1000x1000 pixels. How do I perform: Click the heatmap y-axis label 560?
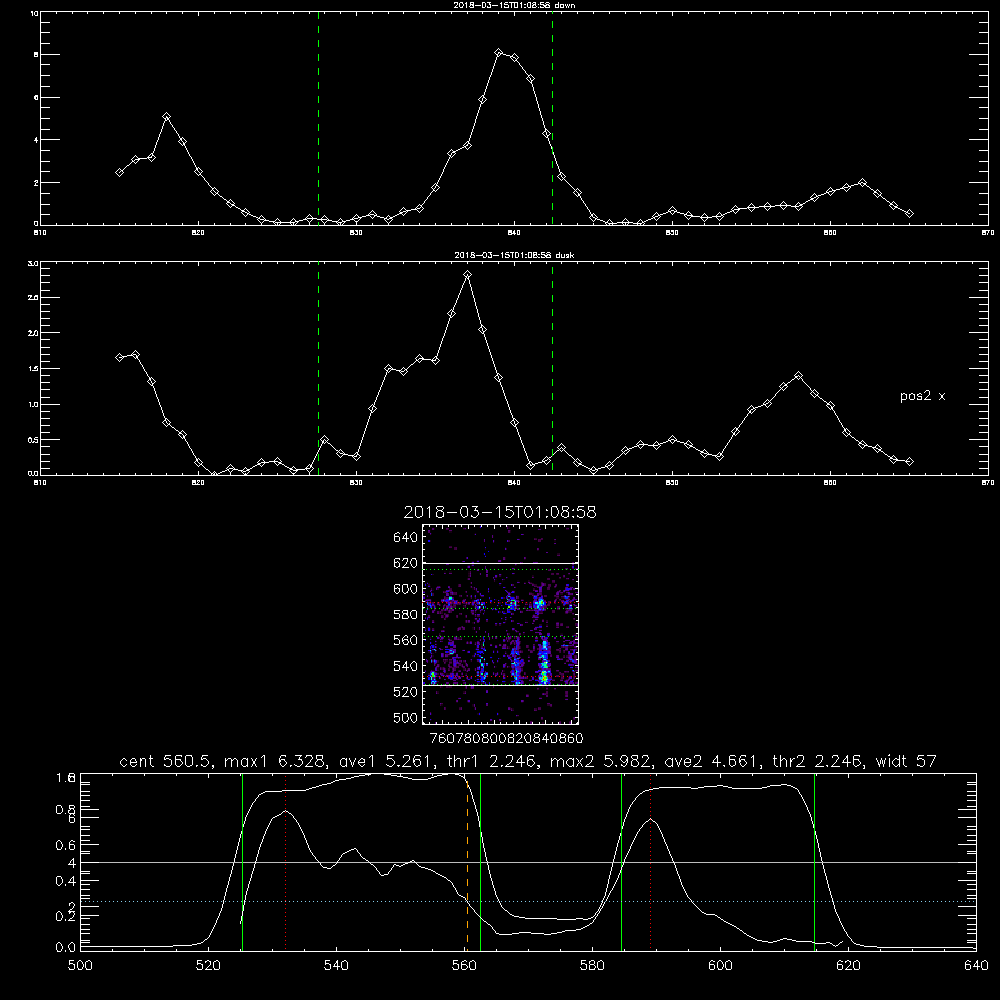click(x=406, y=640)
